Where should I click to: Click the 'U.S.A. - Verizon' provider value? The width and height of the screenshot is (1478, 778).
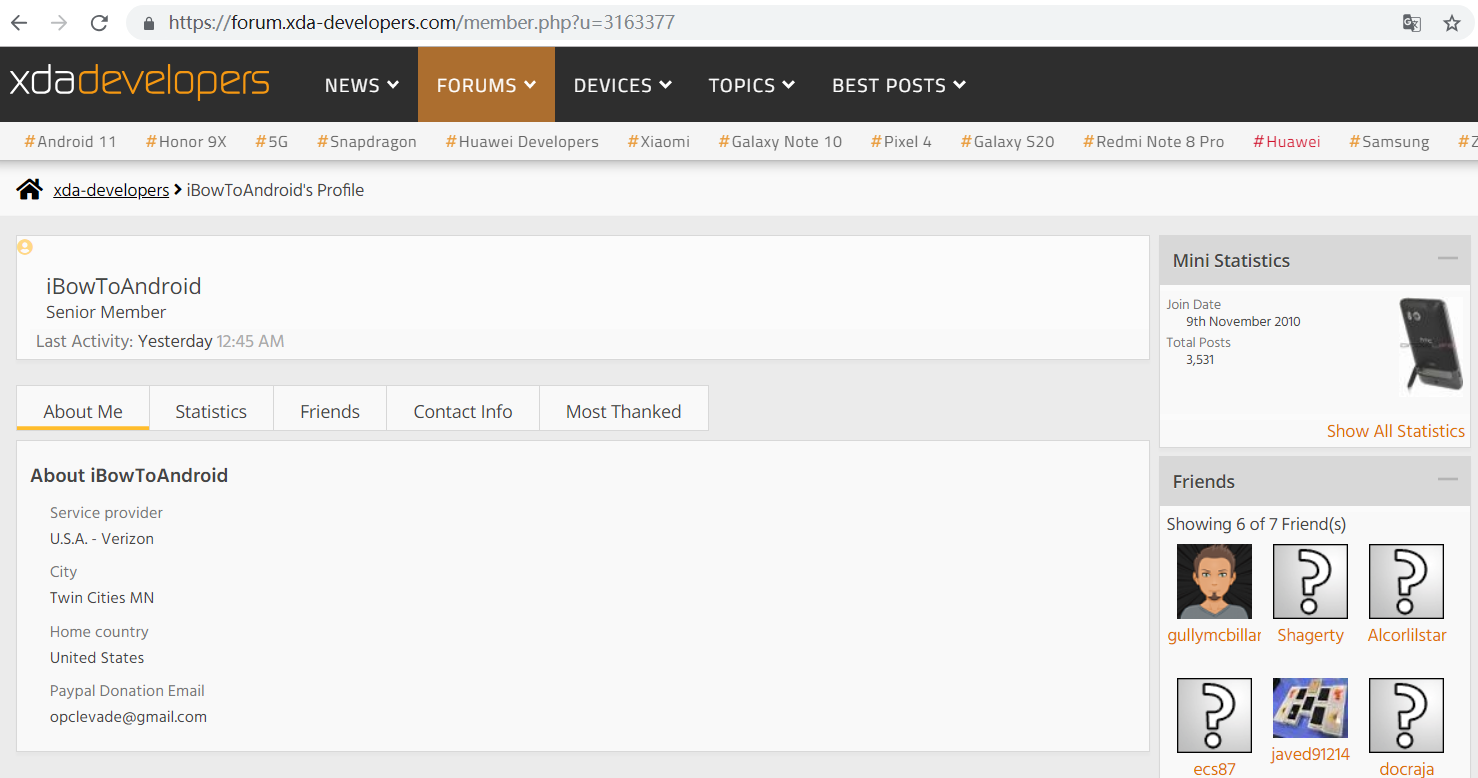(102, 538)
